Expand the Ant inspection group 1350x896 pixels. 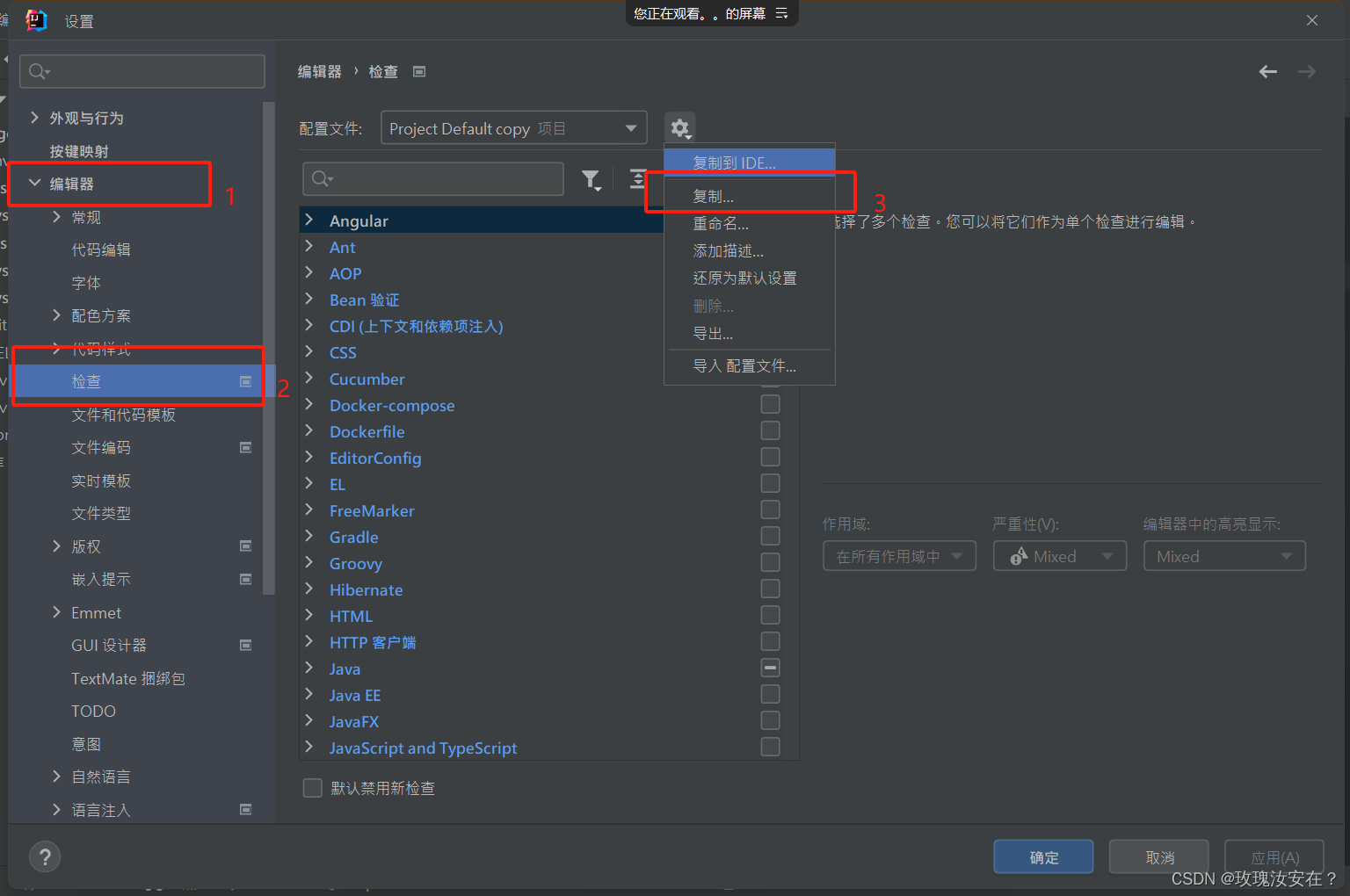point(308,246)
